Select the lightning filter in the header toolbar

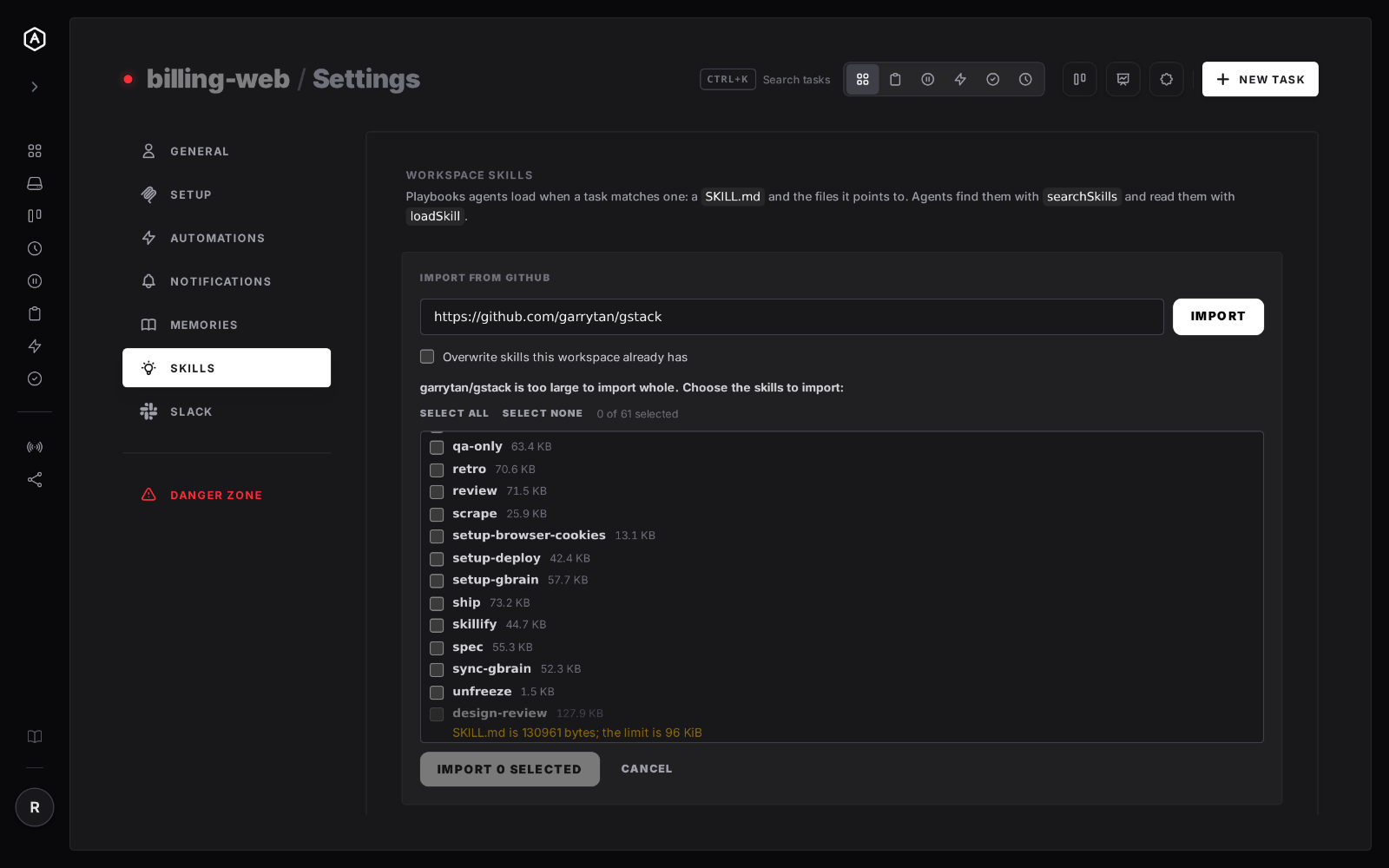(x=960, y=79)
